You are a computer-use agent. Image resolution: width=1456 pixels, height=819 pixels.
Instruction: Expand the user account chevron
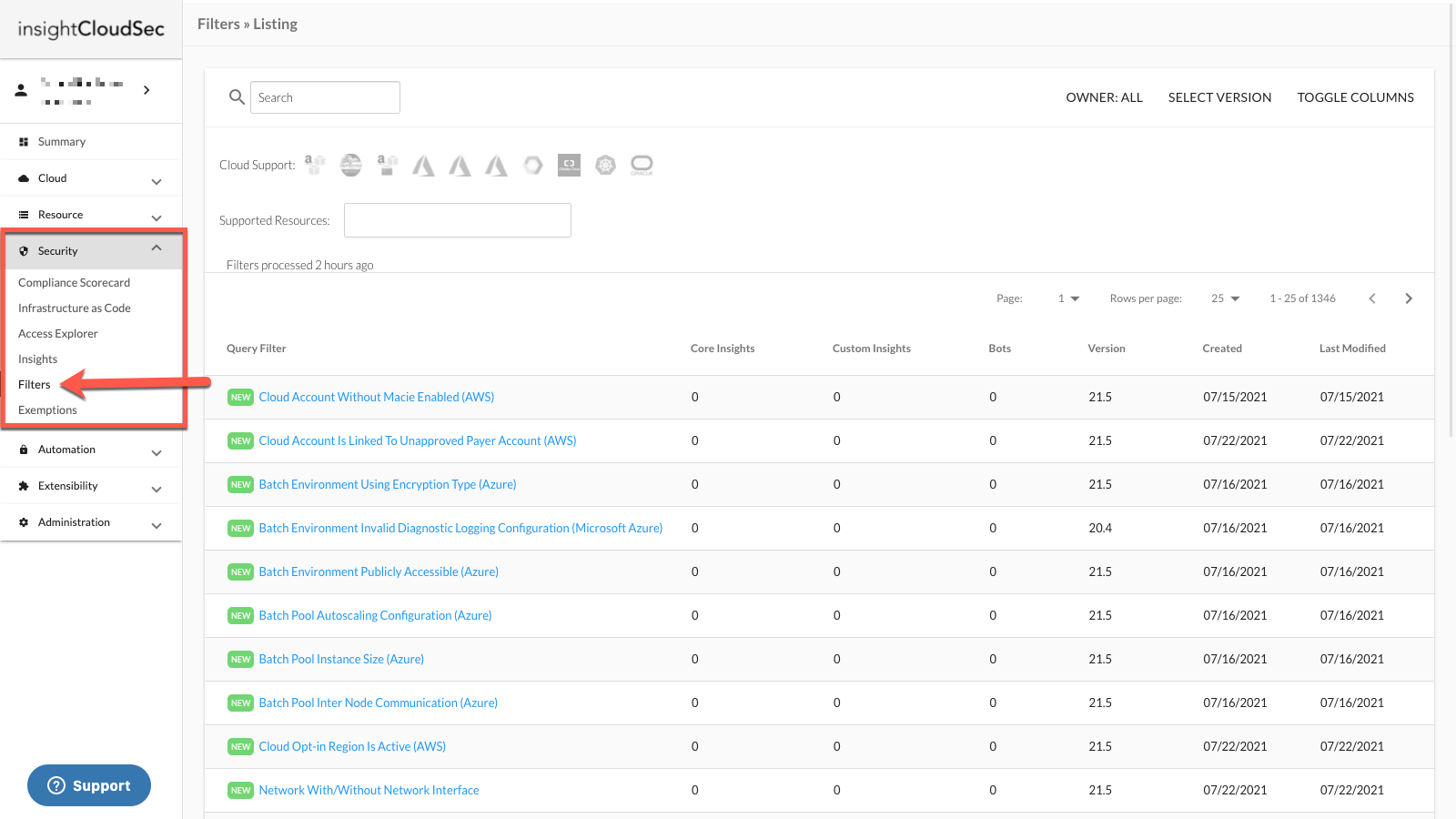tap(147, 90)
